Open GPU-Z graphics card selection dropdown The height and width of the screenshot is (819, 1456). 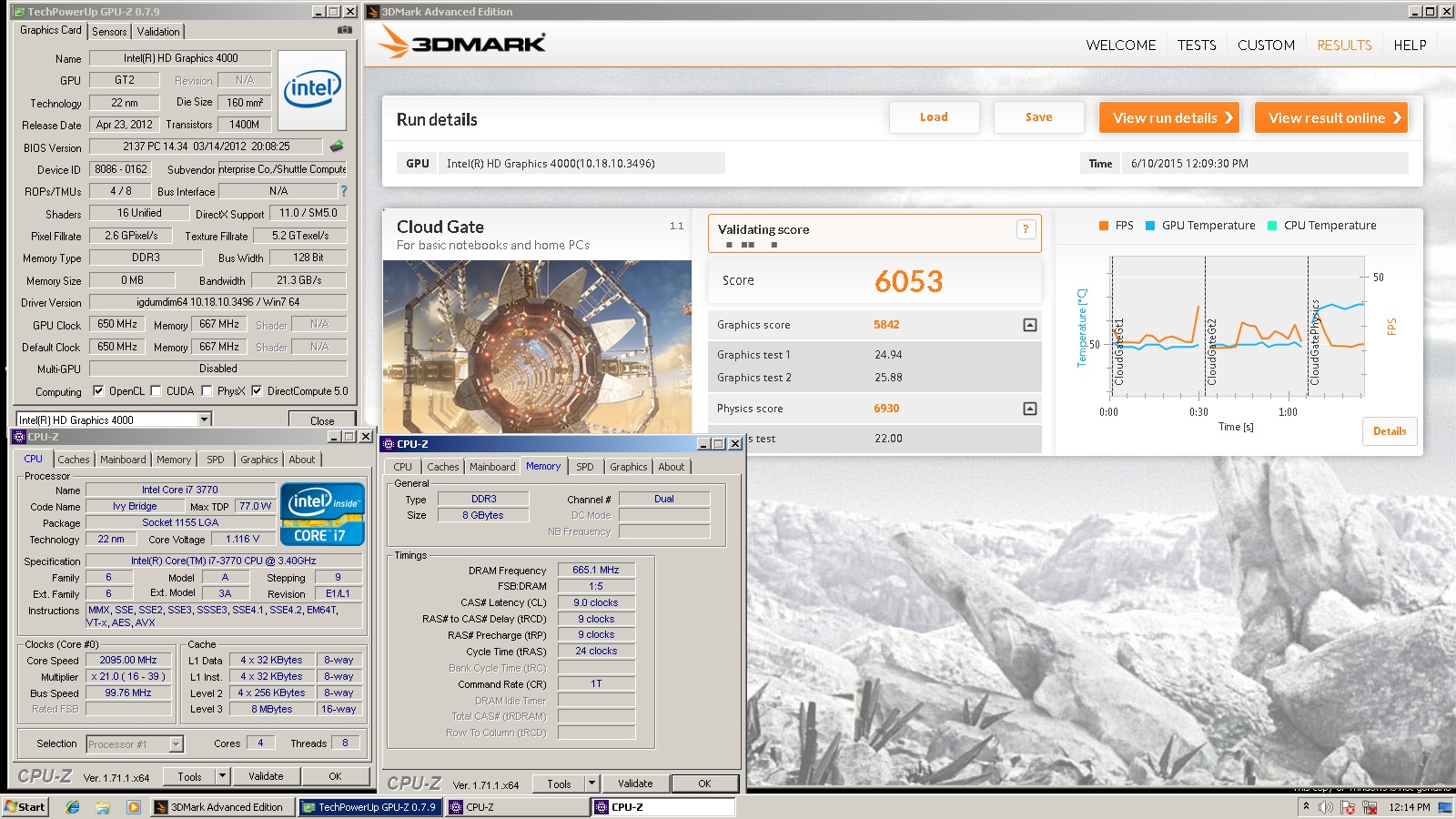[x=204, y=420]
